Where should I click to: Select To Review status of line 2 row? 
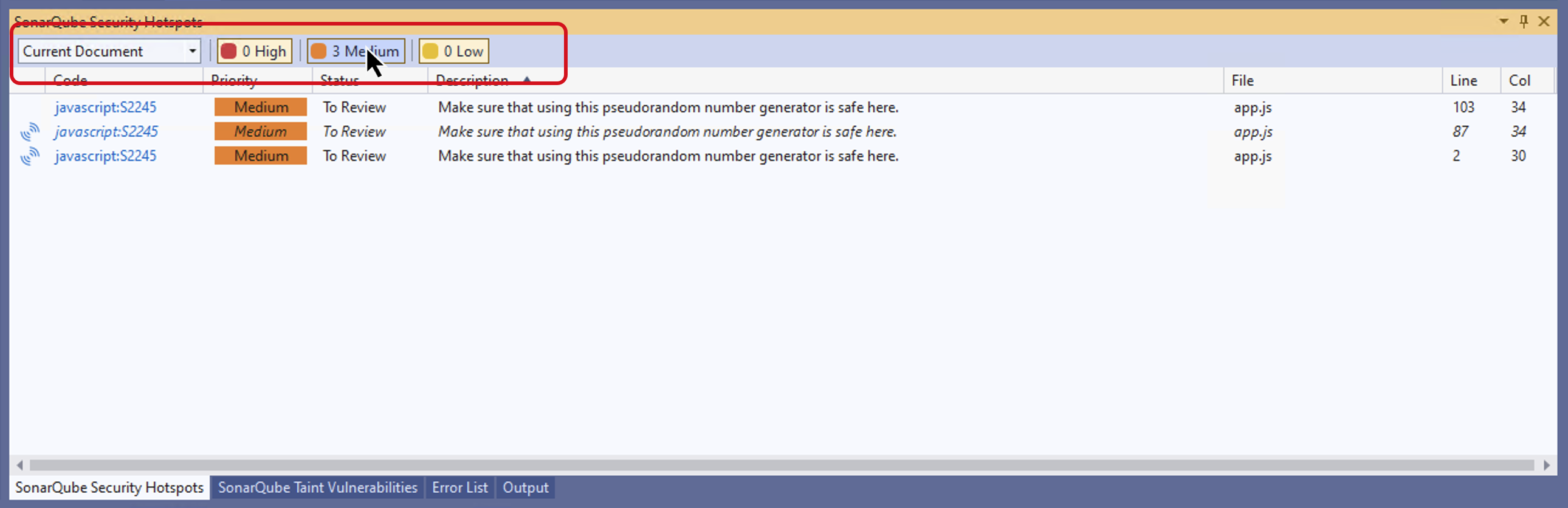click(x=354, y=156)
